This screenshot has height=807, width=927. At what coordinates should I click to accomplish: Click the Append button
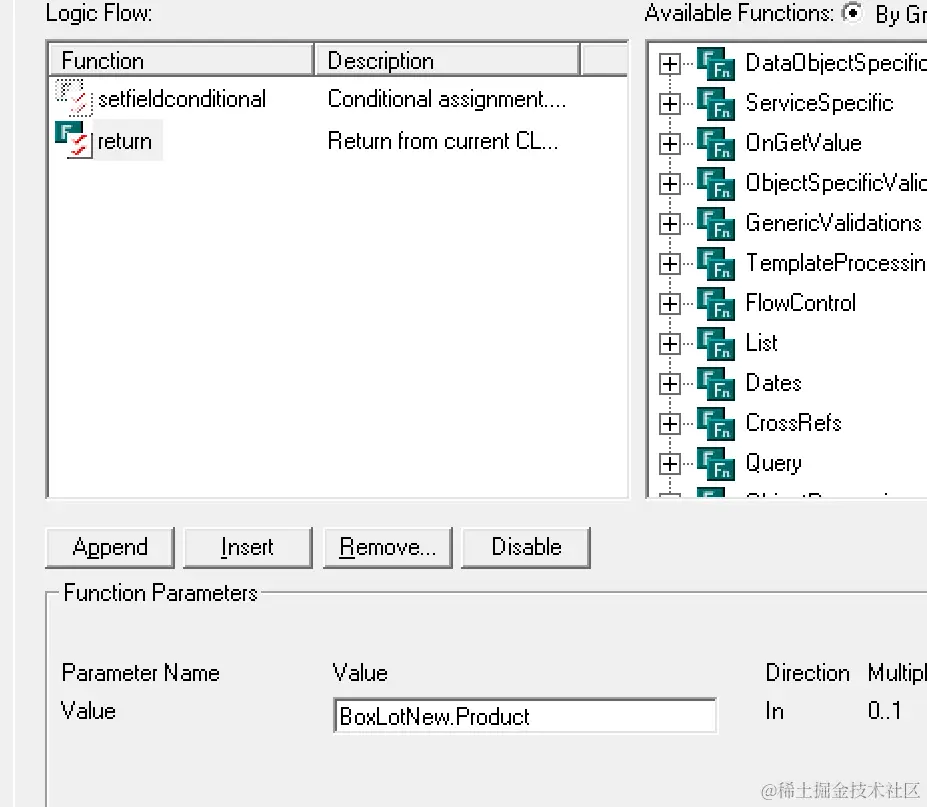tap(110, 547)
